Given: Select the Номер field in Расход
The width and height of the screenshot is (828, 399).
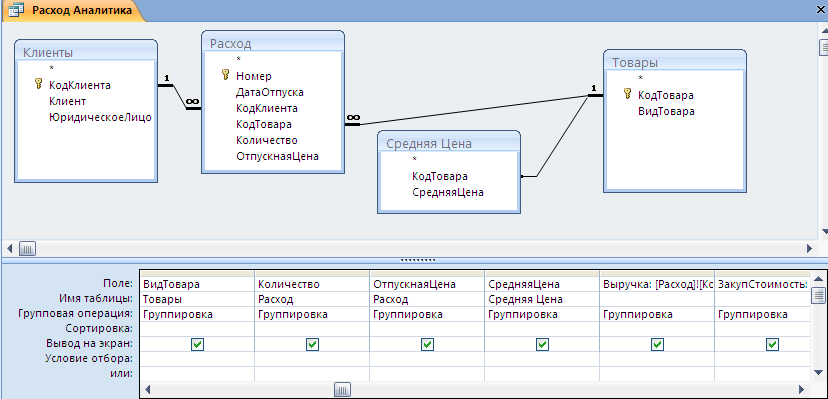Looking at the screenshot, I should (x=253, y=76).
